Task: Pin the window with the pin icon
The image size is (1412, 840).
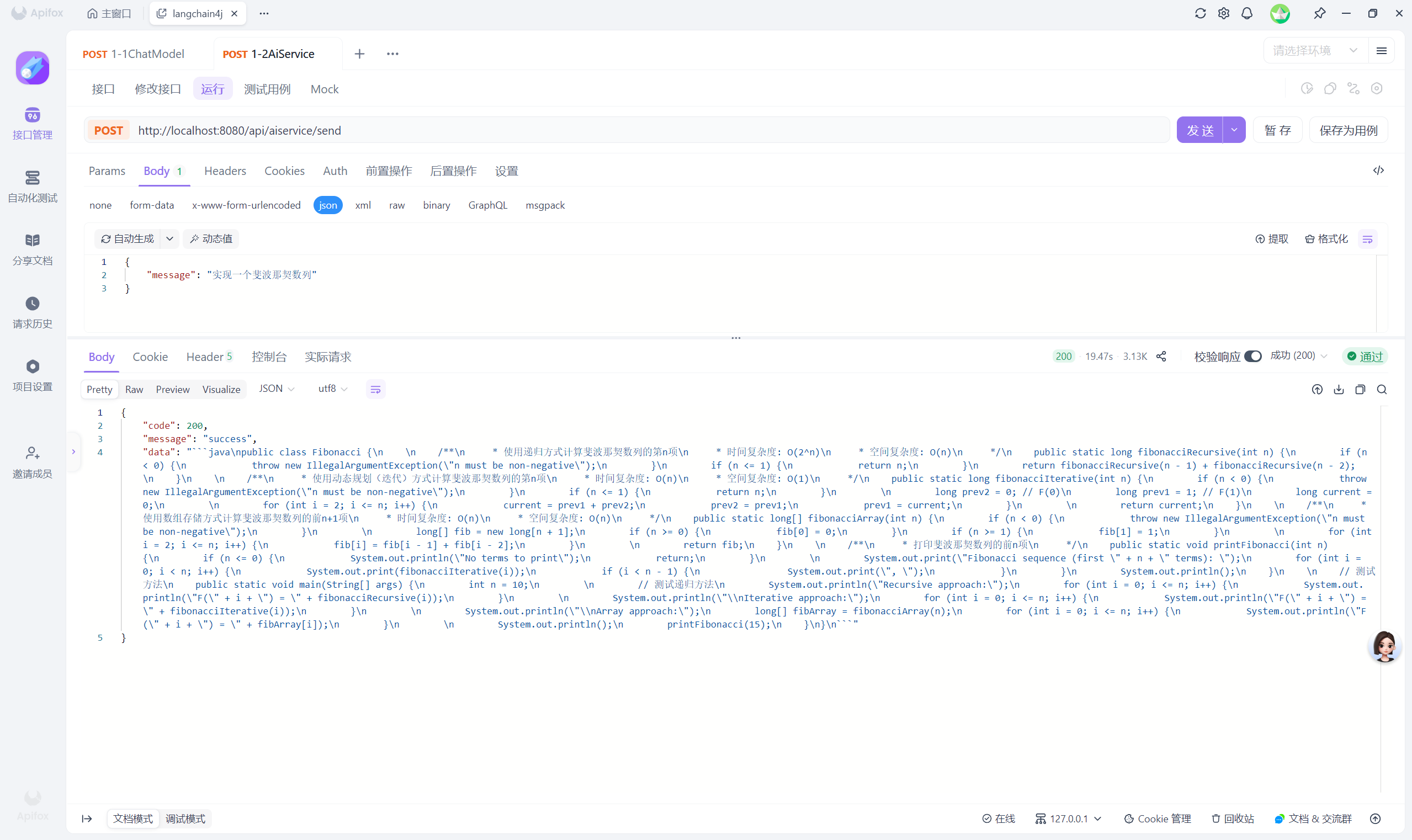Action: 1319,13
